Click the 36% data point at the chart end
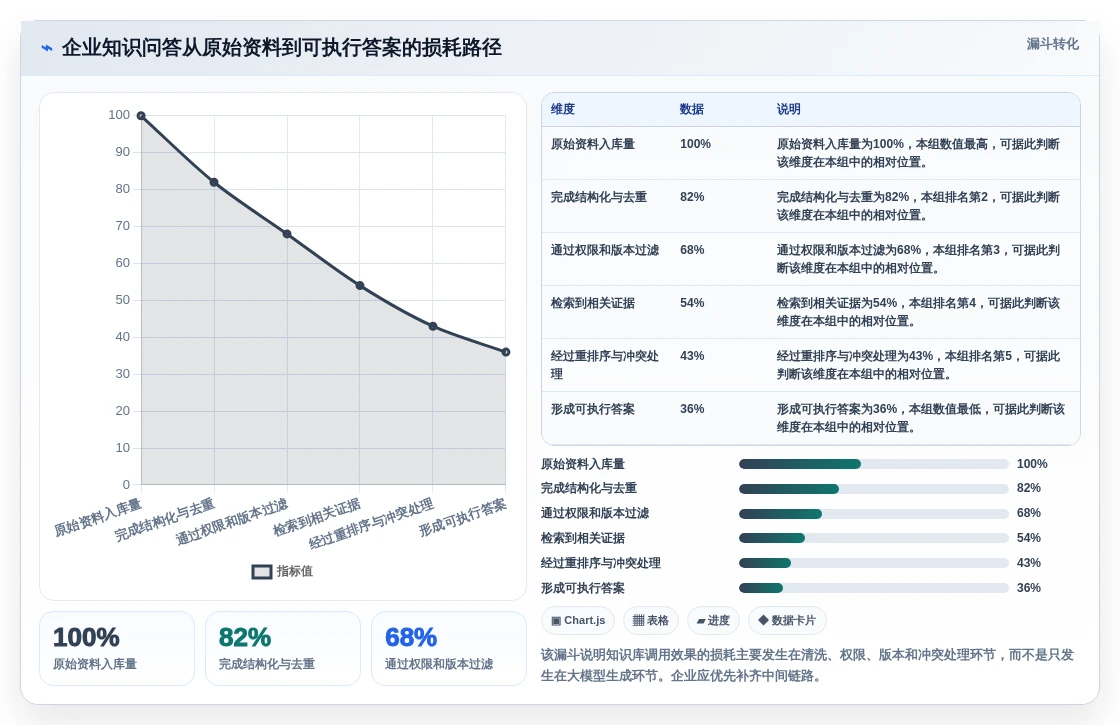This screenshot has width=1120, height=725. point(506,352)
